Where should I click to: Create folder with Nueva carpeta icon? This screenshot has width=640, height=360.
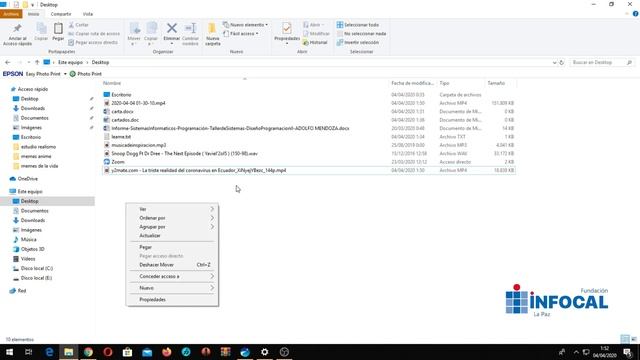tap(212, 29)
